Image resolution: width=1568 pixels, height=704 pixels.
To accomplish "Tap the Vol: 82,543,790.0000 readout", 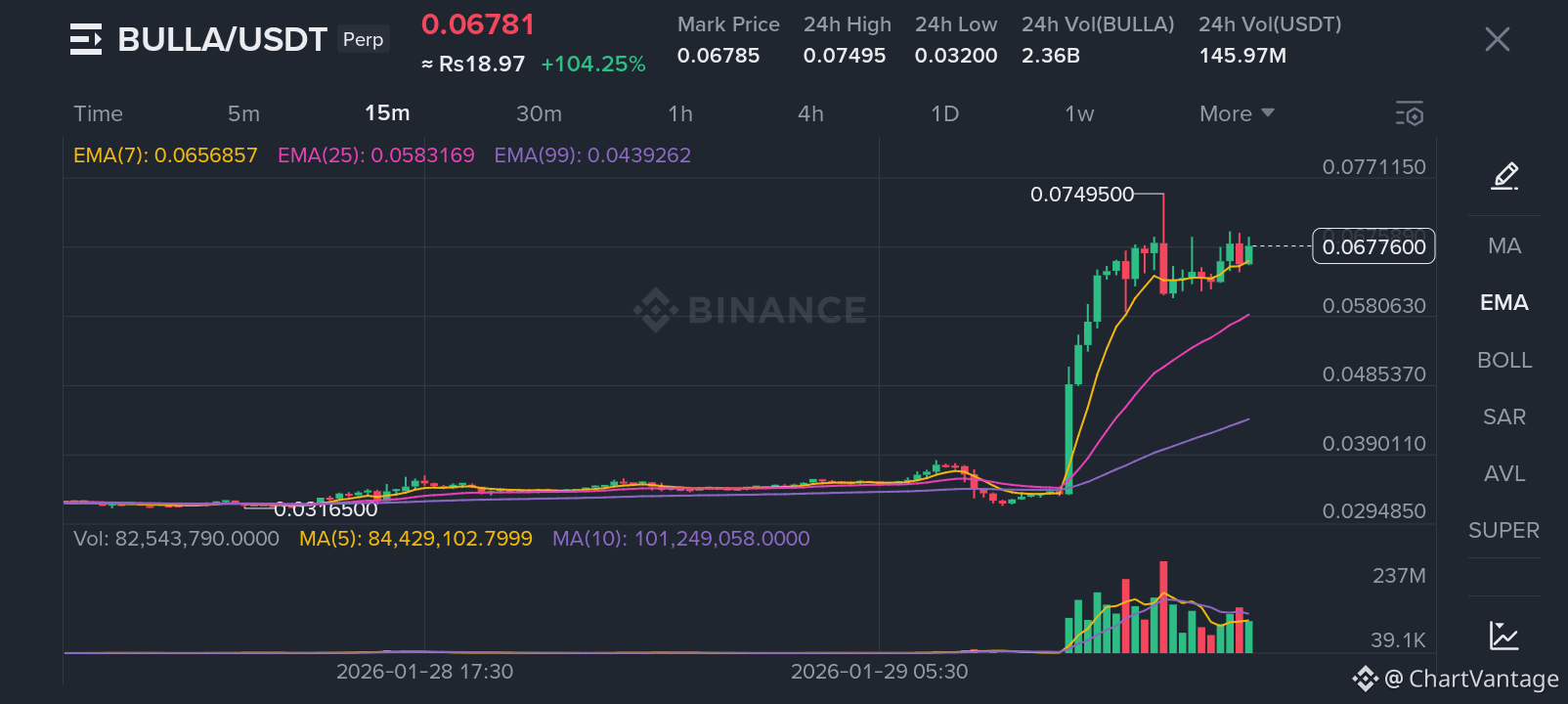I will pos(176,539).
